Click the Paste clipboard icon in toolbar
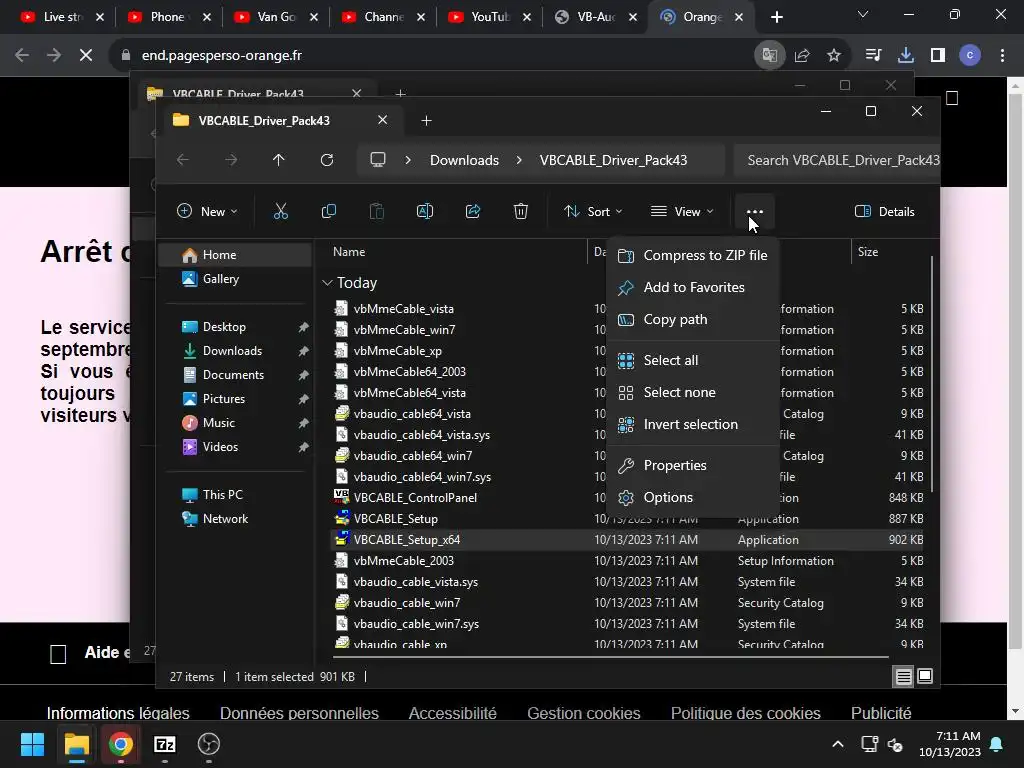Screen dimensions: 1024x768 tap(377, 211)
